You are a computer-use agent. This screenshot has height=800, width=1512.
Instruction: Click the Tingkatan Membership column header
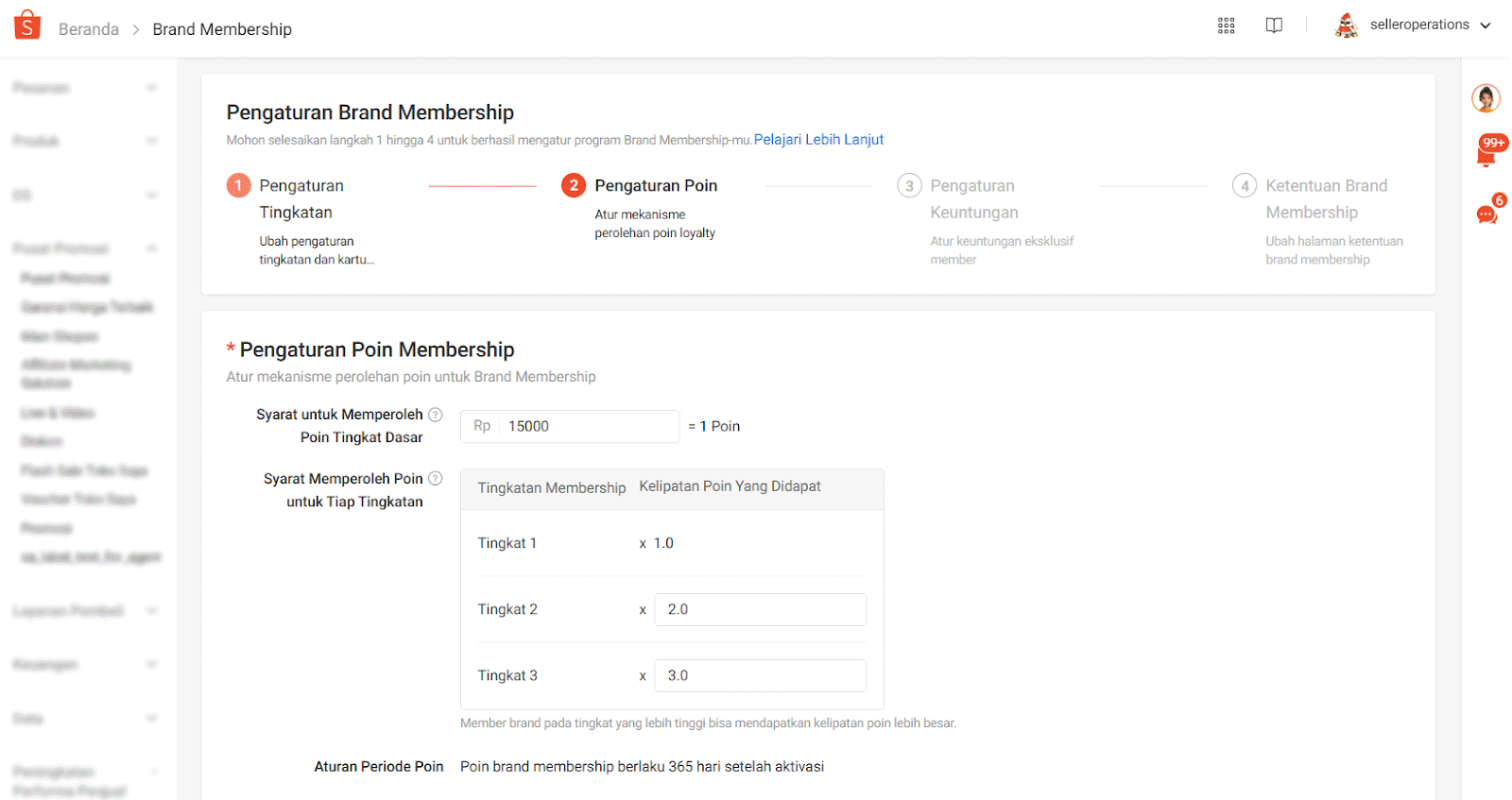pyautogui.click(x=551, y=488)
